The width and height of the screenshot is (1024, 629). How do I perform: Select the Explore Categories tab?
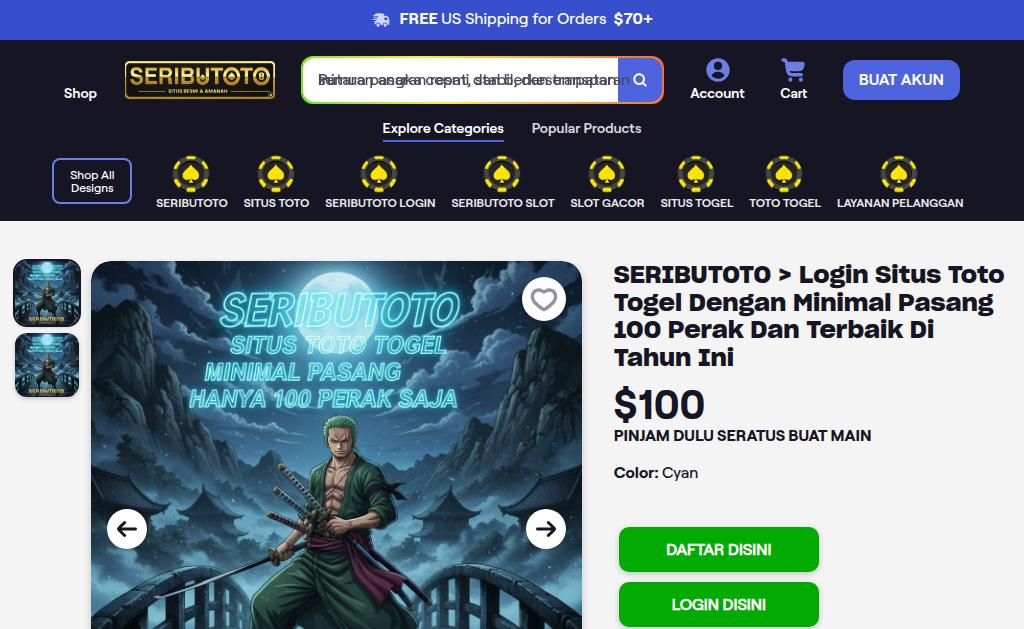pos(443,129)
